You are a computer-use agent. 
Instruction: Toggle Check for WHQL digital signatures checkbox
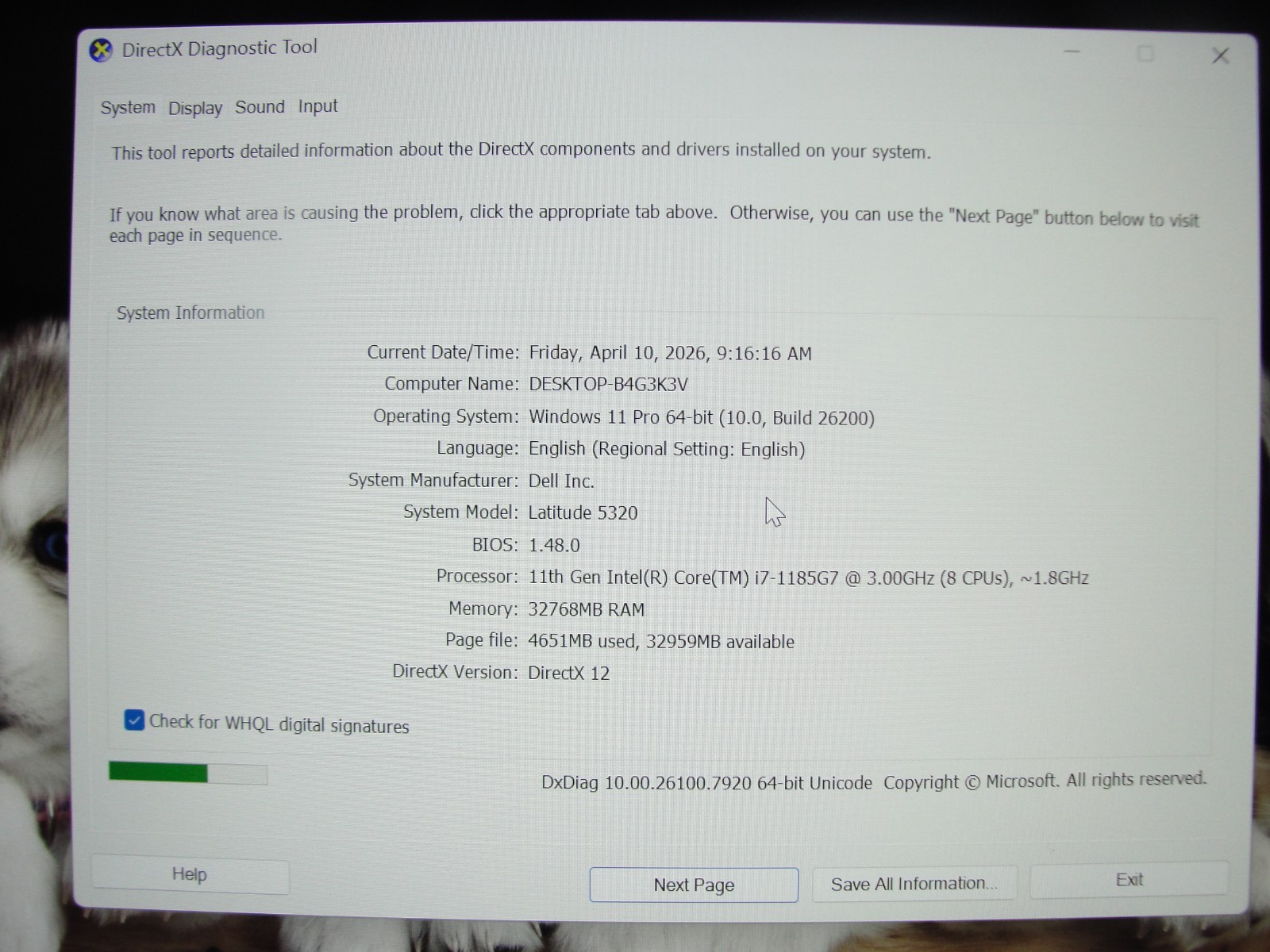(134, 720)
